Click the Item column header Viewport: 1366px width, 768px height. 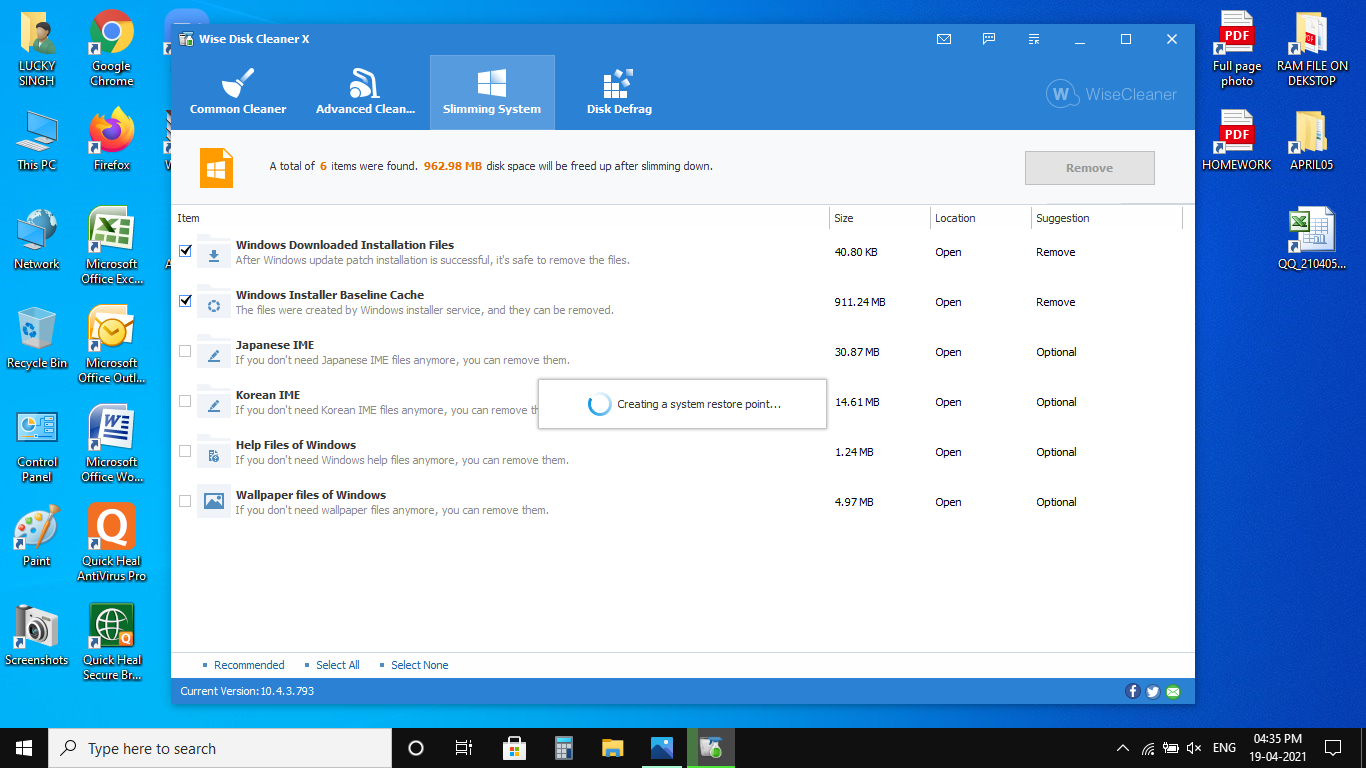tap(188, 218)
